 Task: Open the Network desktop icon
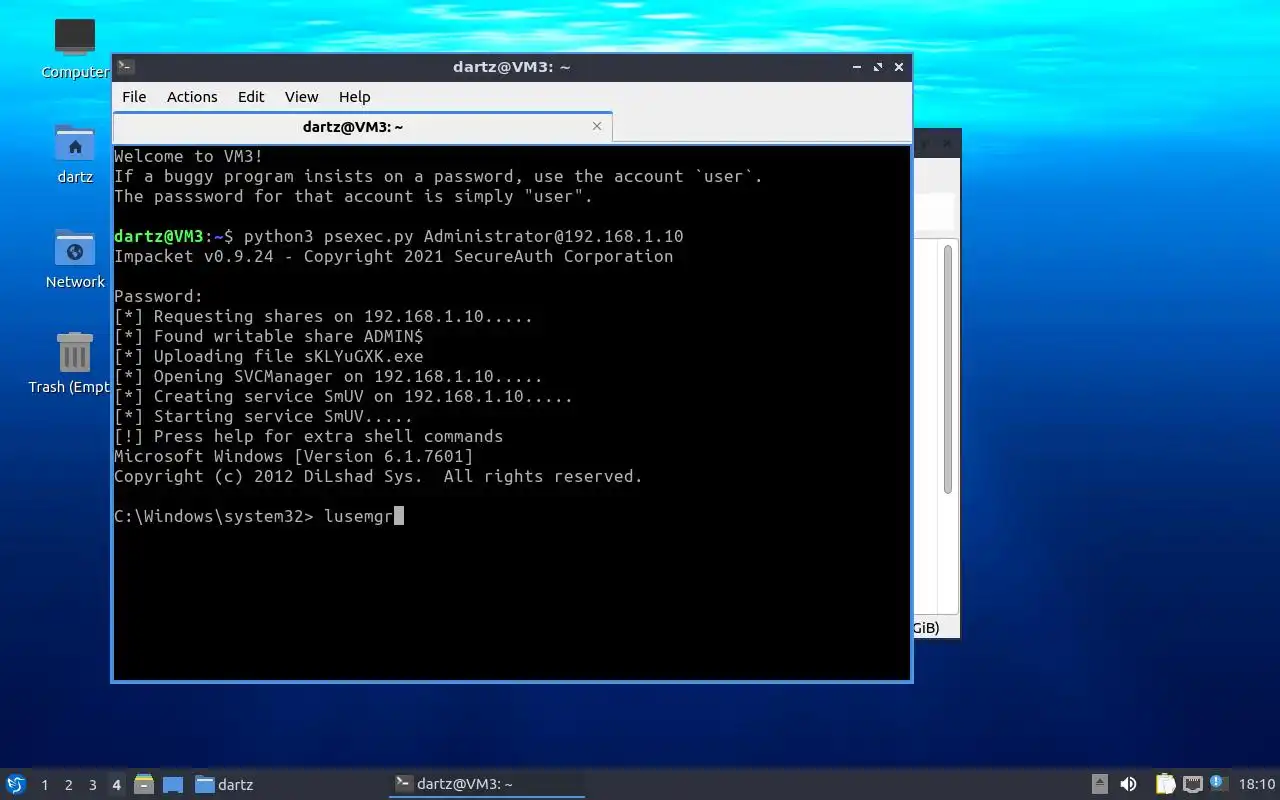point(75,258)
